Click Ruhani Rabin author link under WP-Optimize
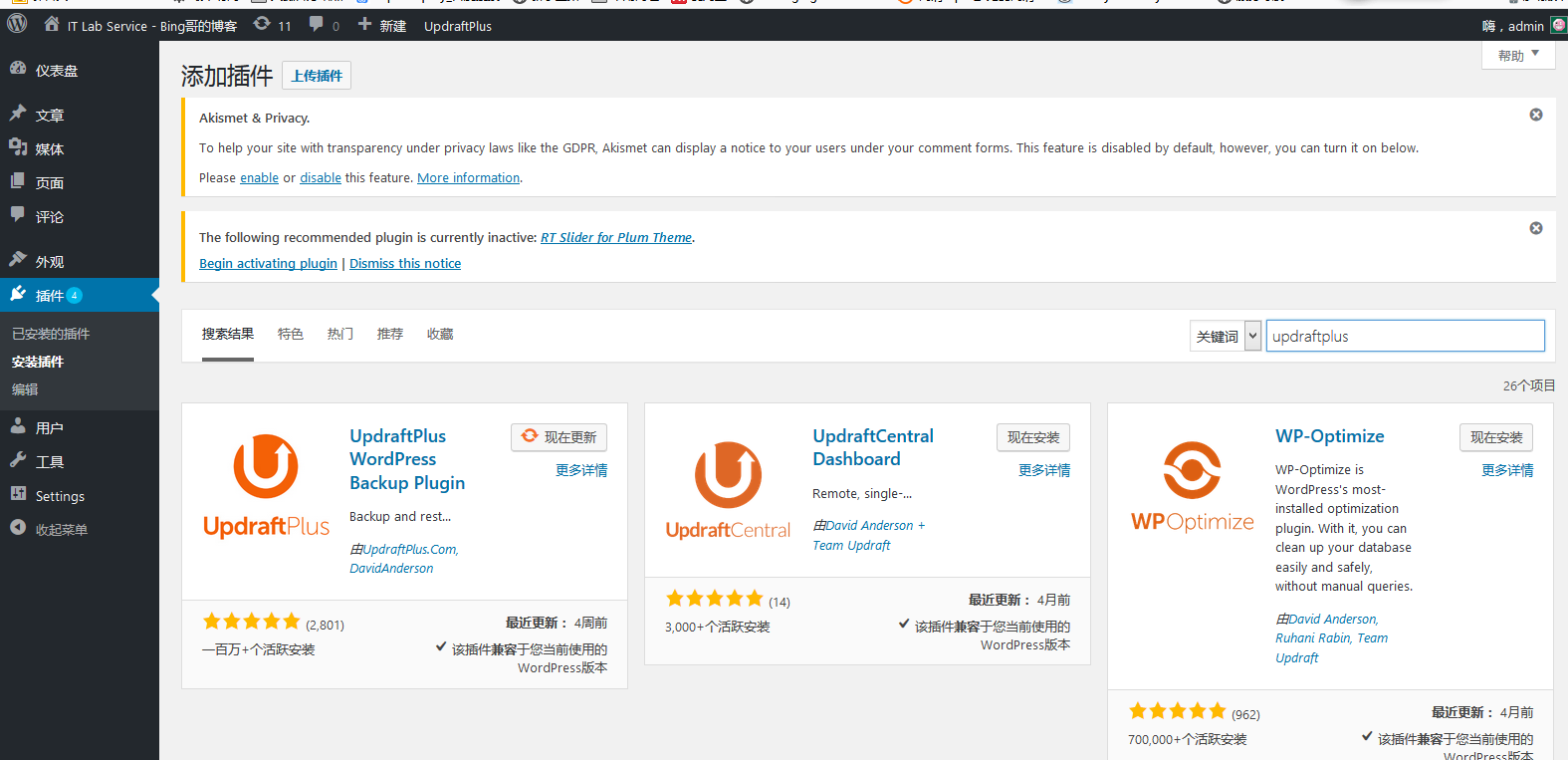The width and height of the screenshot is (1568, 760). (1313, 638)
